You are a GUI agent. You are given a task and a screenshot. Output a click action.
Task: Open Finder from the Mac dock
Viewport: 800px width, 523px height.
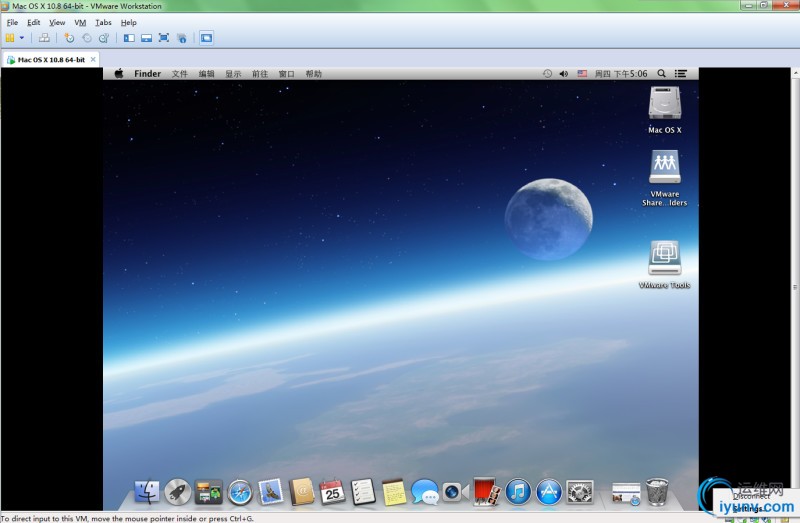[x=147, y=492]
